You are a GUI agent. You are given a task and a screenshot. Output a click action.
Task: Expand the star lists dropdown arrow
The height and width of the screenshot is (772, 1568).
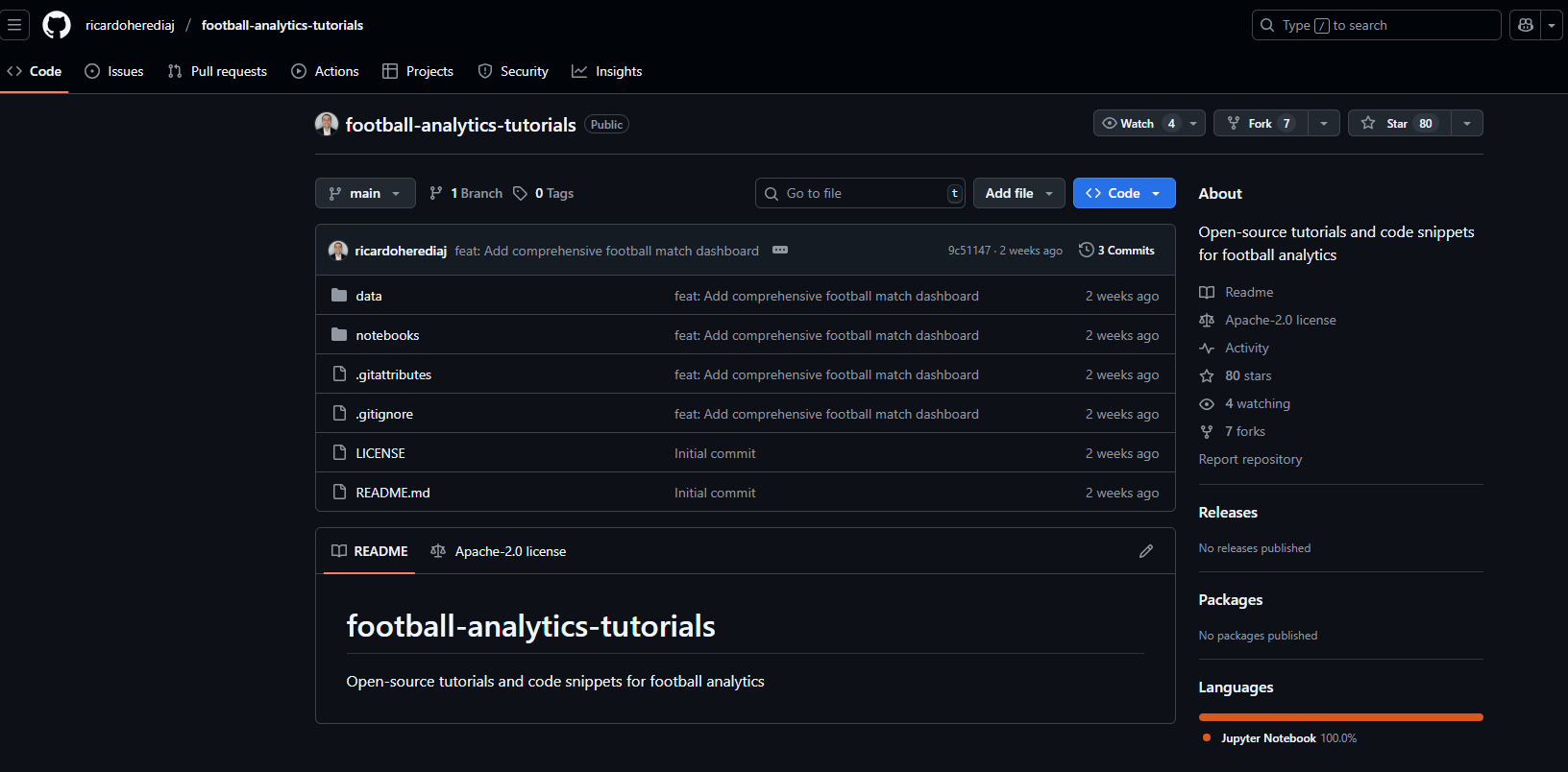(1466, 123)
